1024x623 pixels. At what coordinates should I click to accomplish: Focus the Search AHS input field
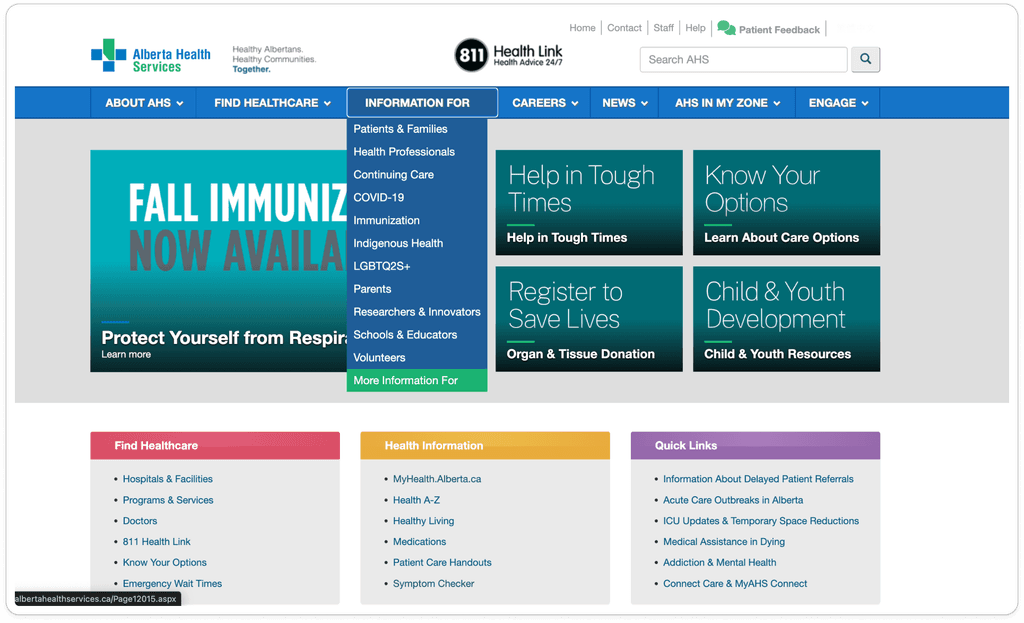pos(743,59)
